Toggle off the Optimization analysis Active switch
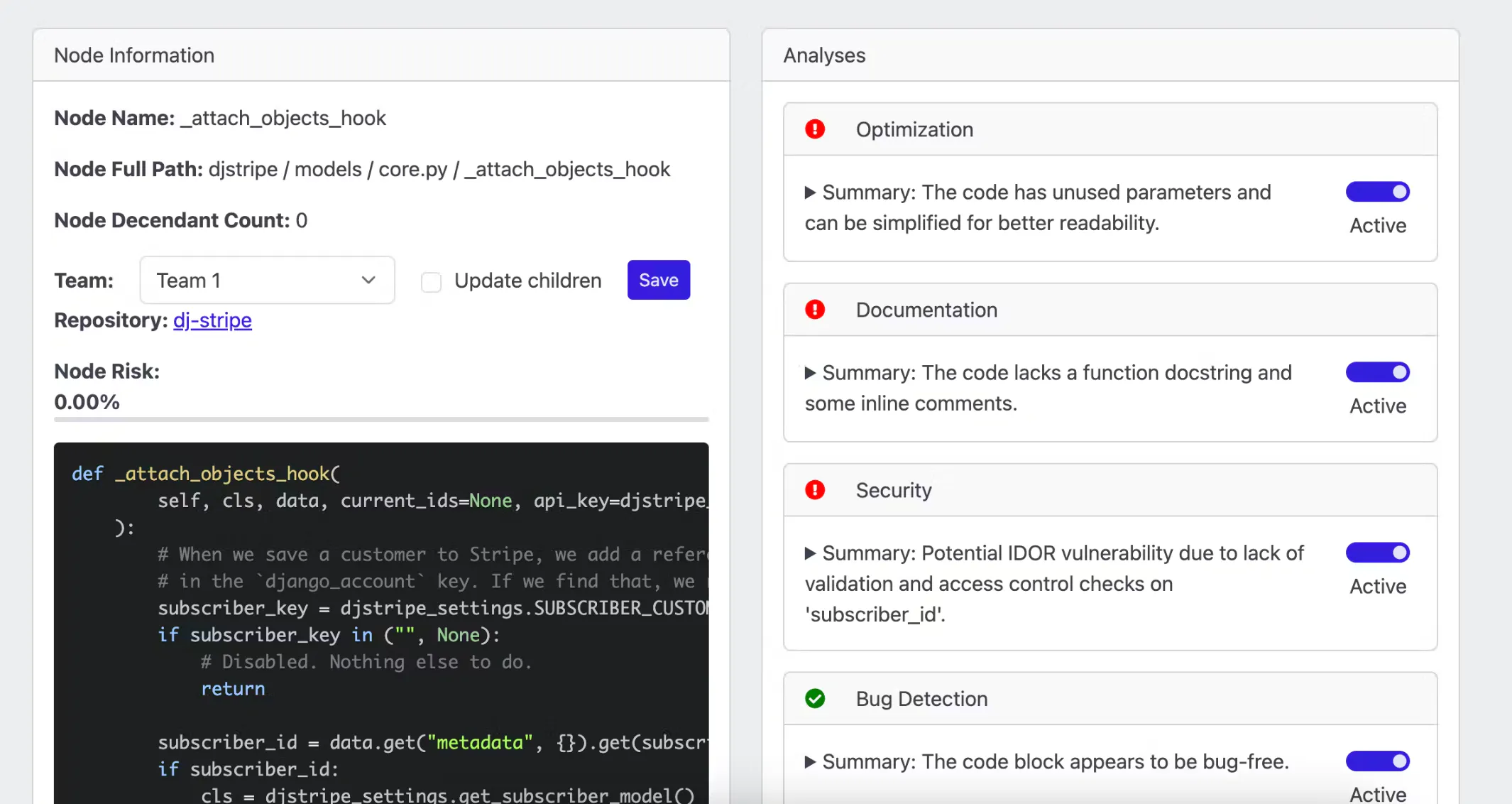1512x804 pixels. (1377, 192)
